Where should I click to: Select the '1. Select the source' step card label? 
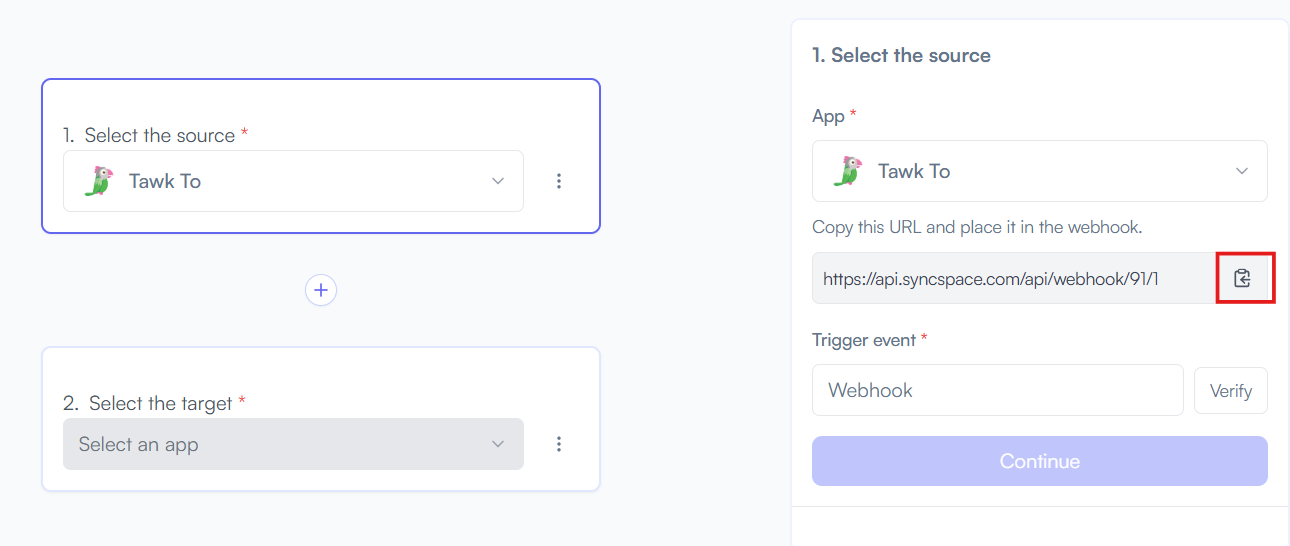(x=155, y=135)
